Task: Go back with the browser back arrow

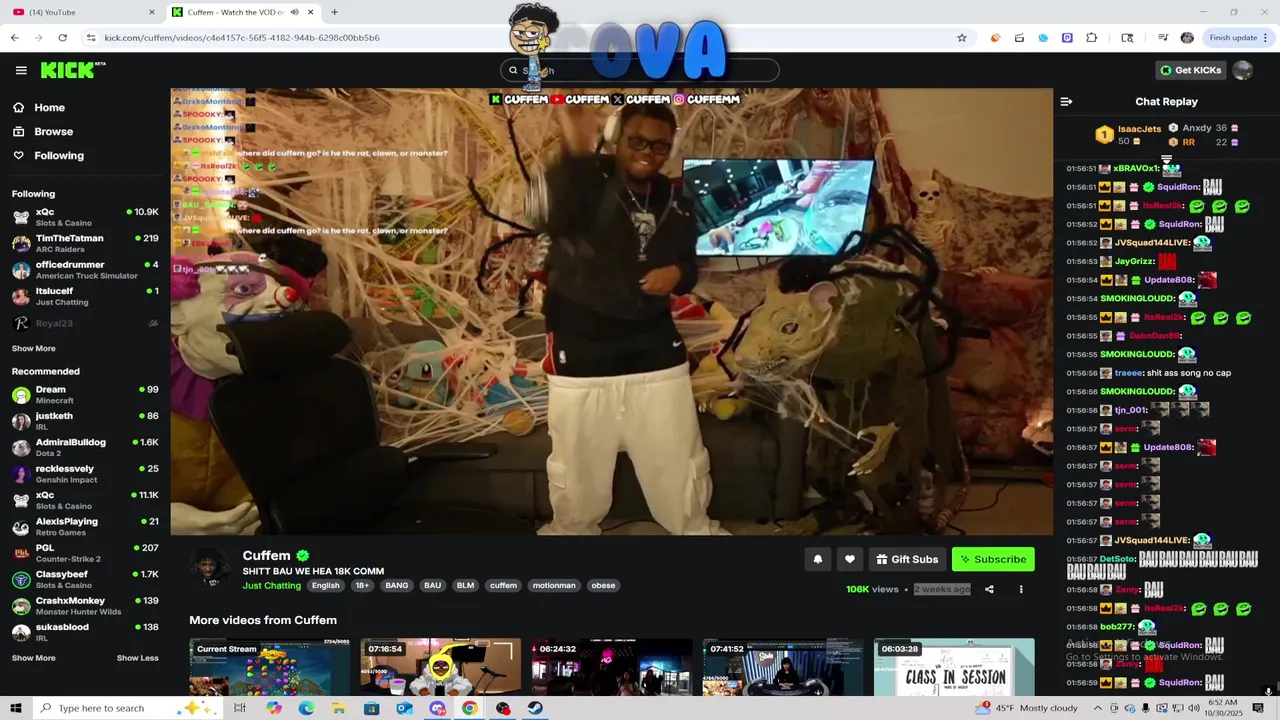Action: point(15,37)
